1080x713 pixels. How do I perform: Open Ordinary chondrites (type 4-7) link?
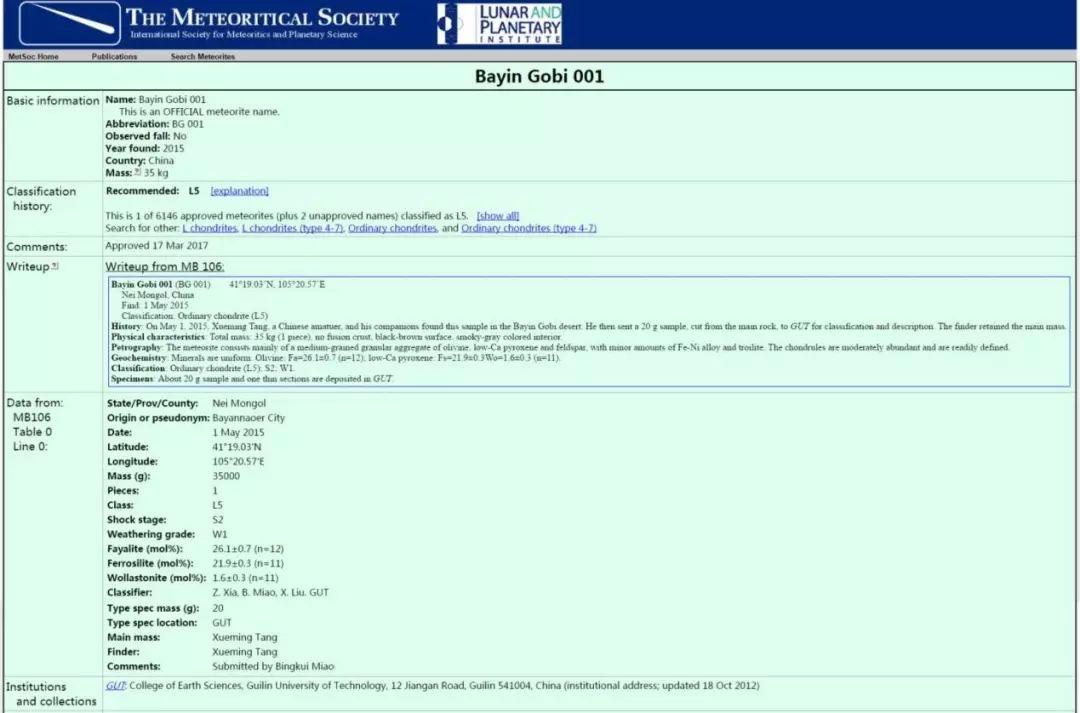tap(529, 228)
